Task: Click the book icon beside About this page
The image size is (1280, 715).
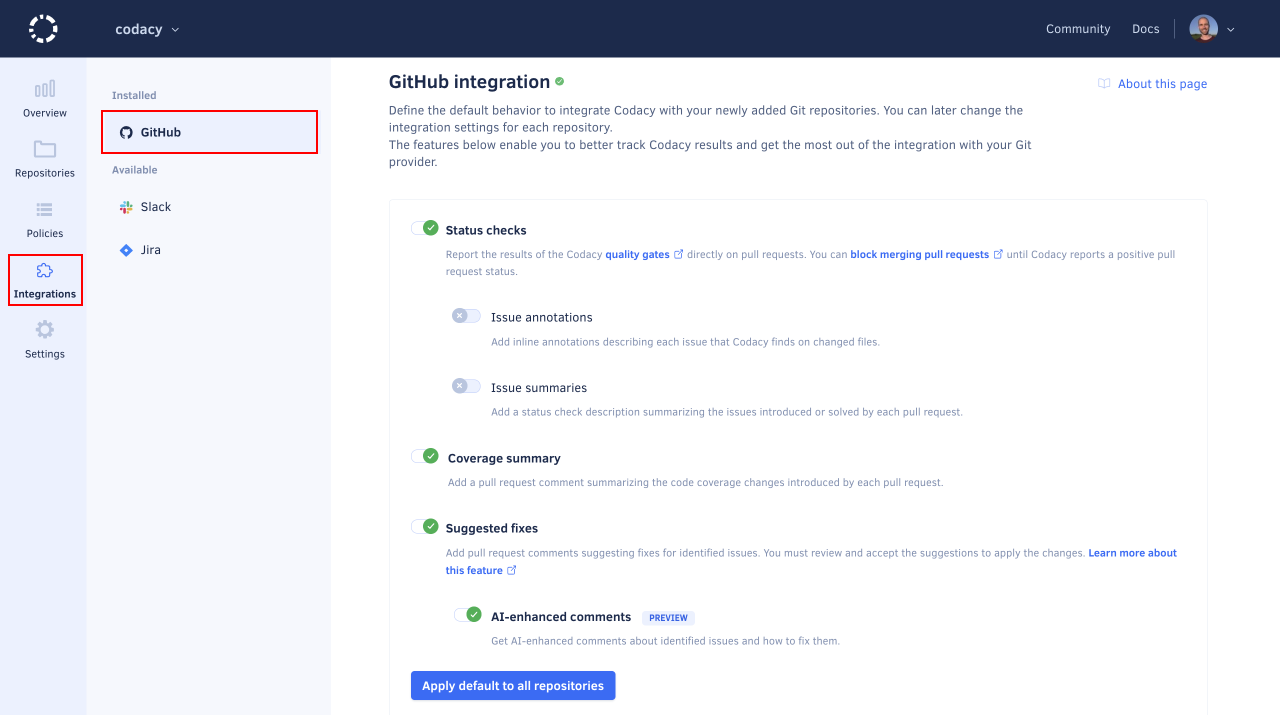Action: pos(1104,84)
